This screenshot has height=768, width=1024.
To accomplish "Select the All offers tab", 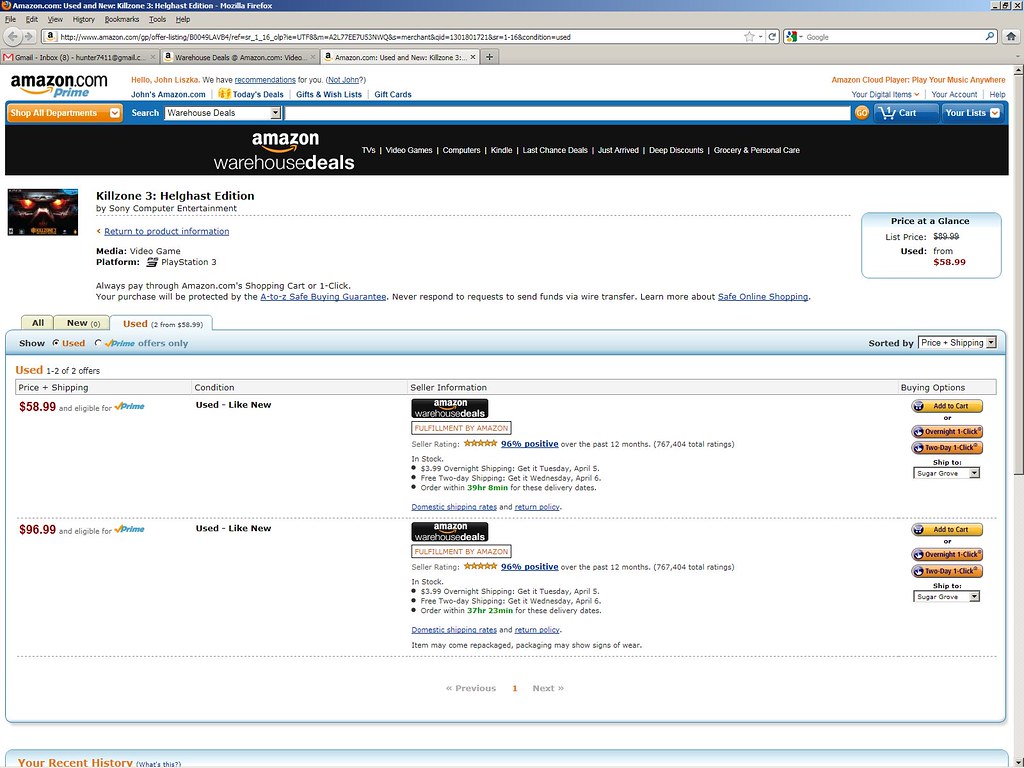I will click(x=38, y=323).
